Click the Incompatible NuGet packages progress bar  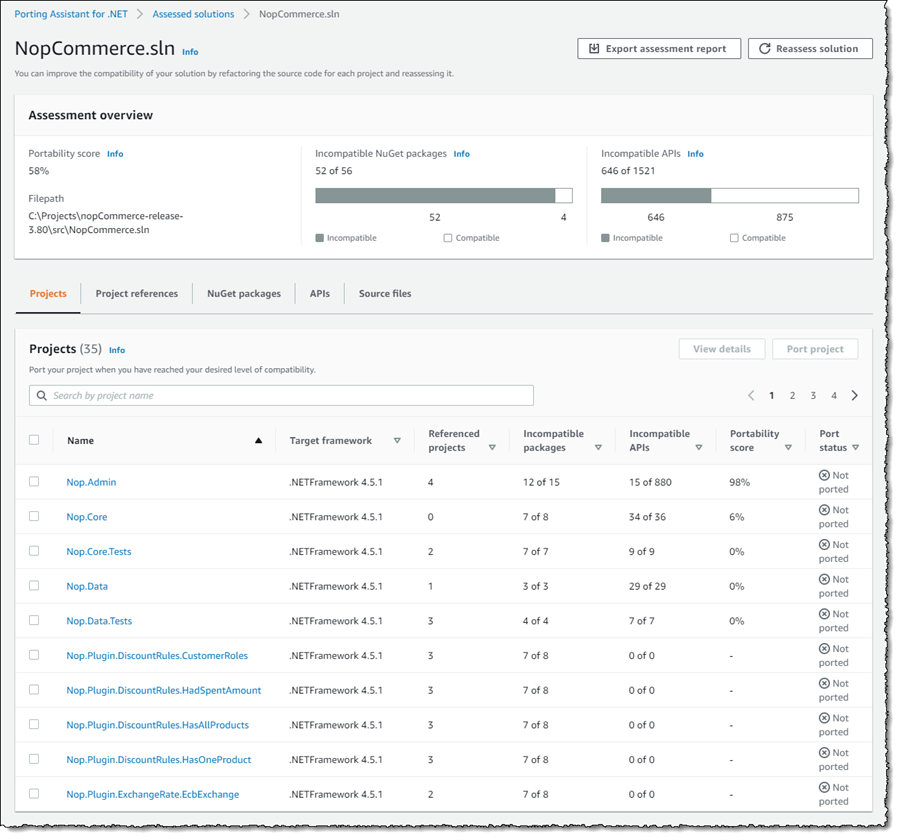coord(444,196)
